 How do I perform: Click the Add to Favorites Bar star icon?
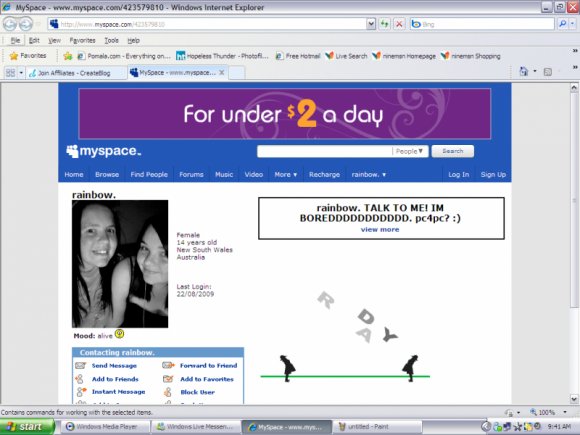point(67,56)
